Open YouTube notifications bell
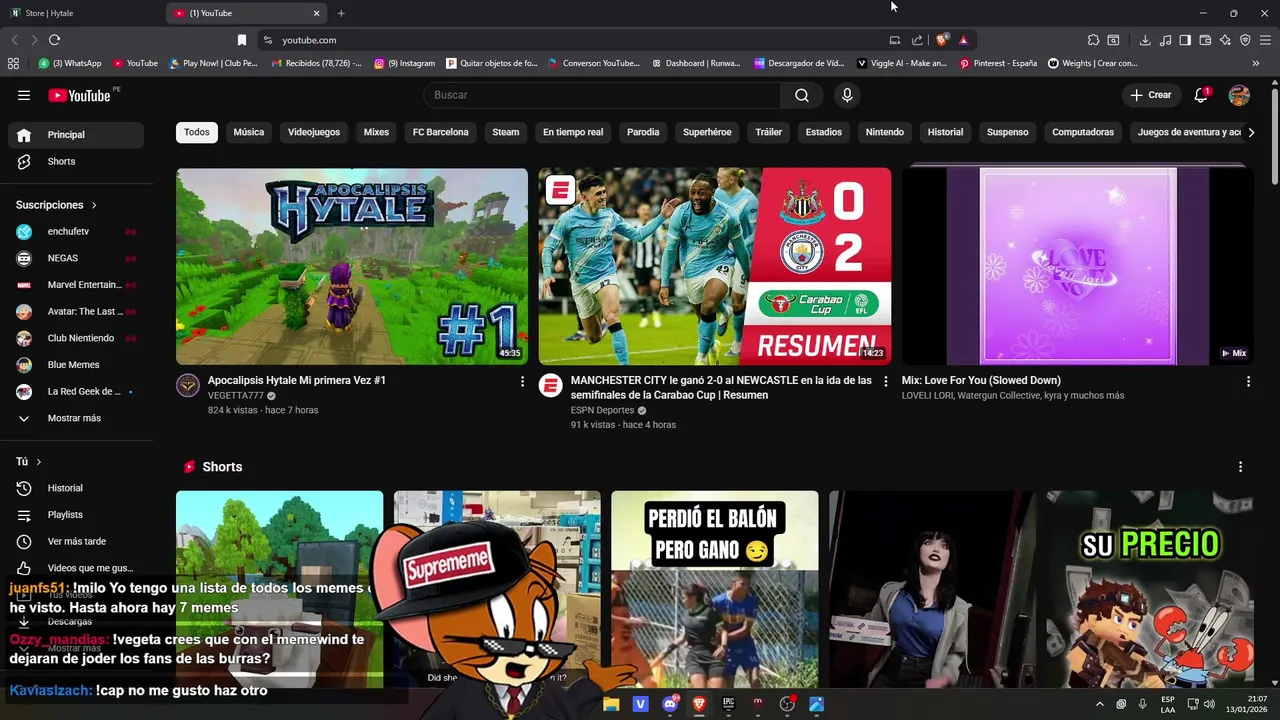The image size is (1280, 720). click(x=1201, y=95)
